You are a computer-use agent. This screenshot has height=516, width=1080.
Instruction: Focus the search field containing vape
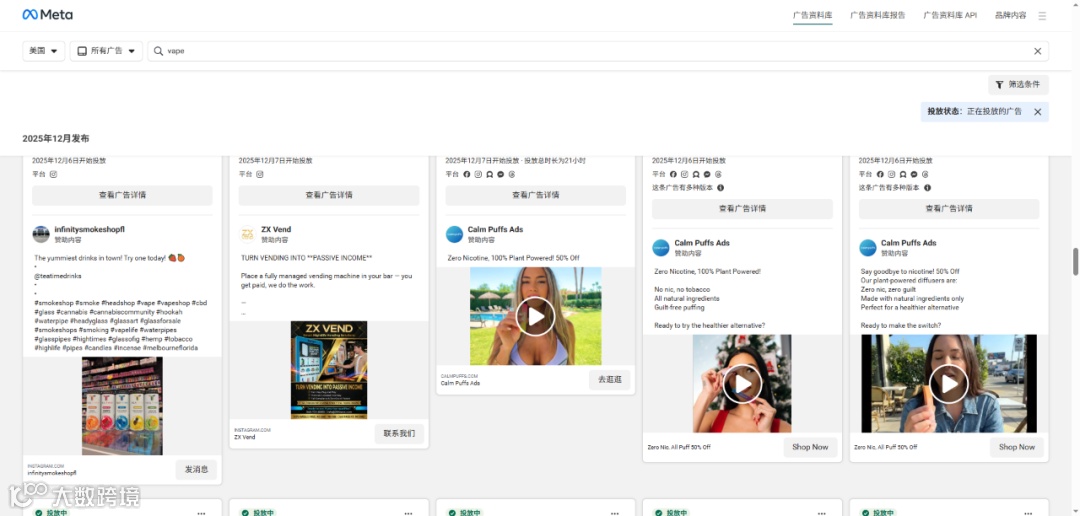coord(598,51)
